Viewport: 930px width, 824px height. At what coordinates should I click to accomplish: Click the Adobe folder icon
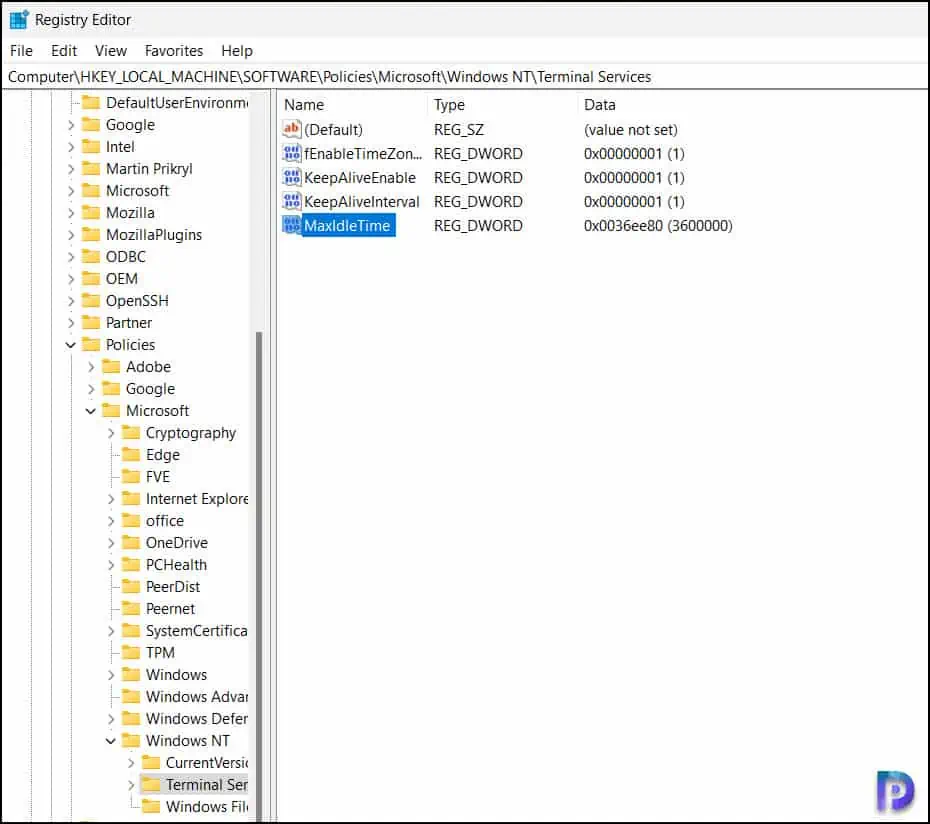pyautogui.click(x=111, y=367)
